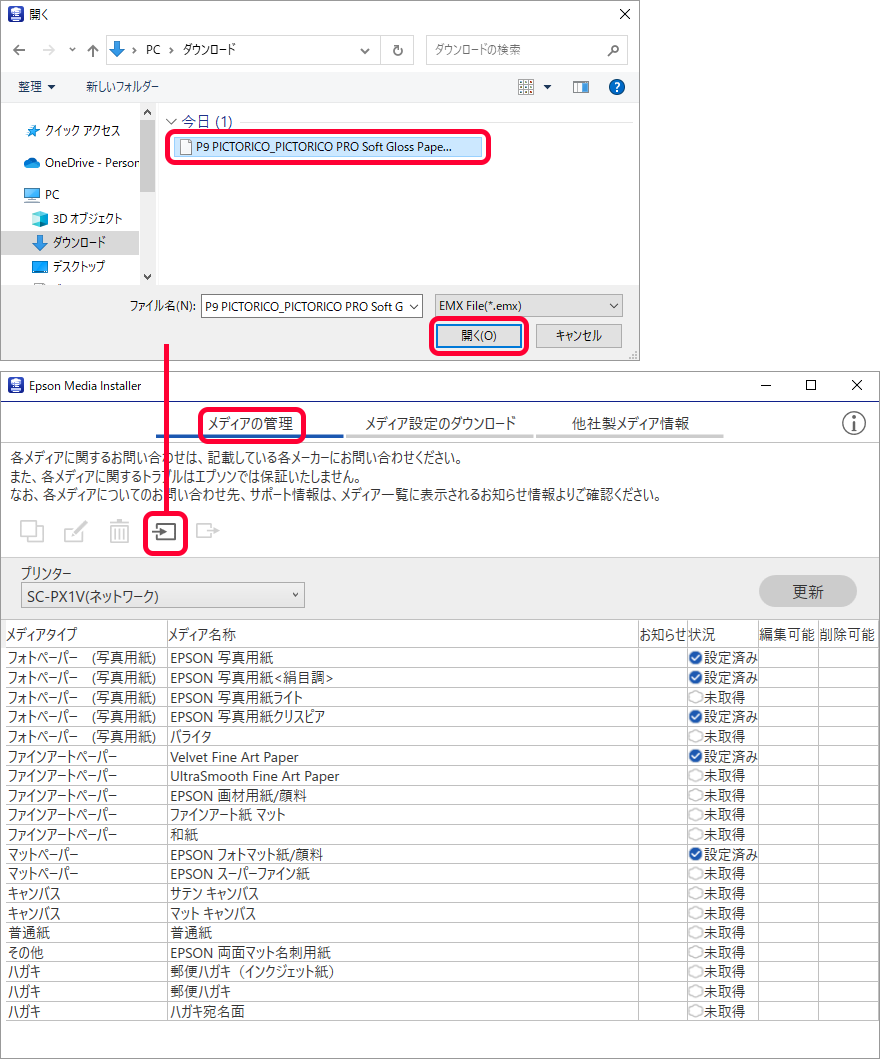Click the pencil edit media icon
Screen dimensions: 880x1059
pyautogui.click(x=75, y=532)
